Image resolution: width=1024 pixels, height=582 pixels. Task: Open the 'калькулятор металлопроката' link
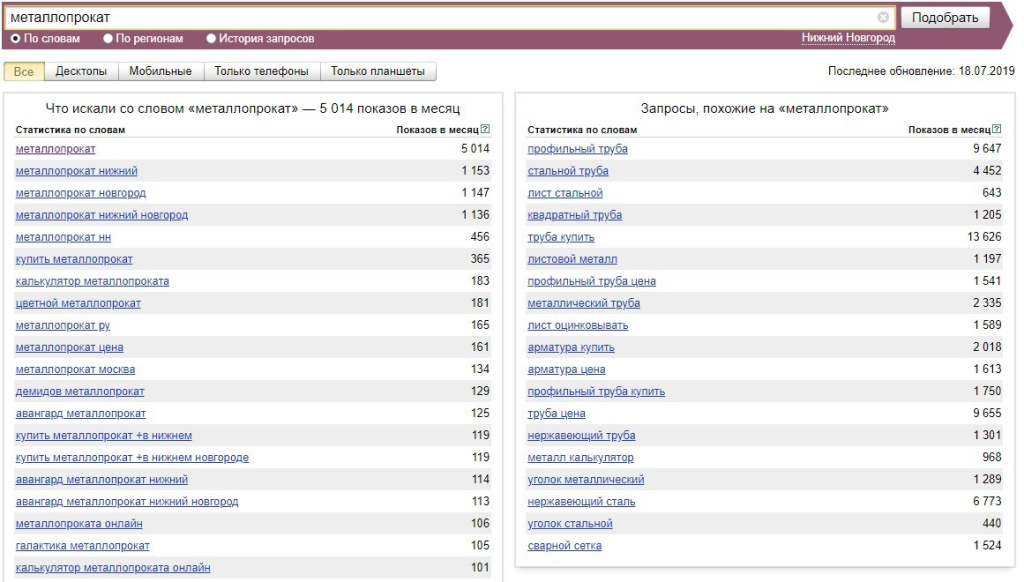pyautogui.click(x=92, y=282)
